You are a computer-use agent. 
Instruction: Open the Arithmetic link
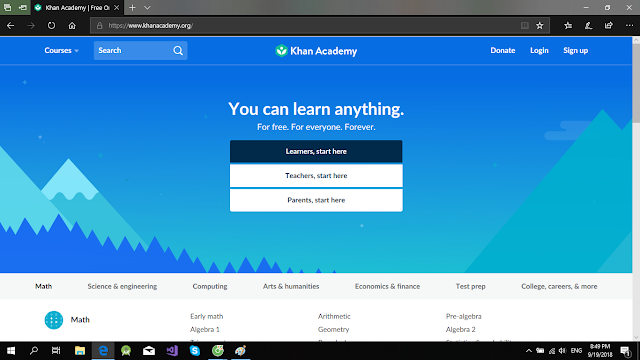(x=334, y=316)
